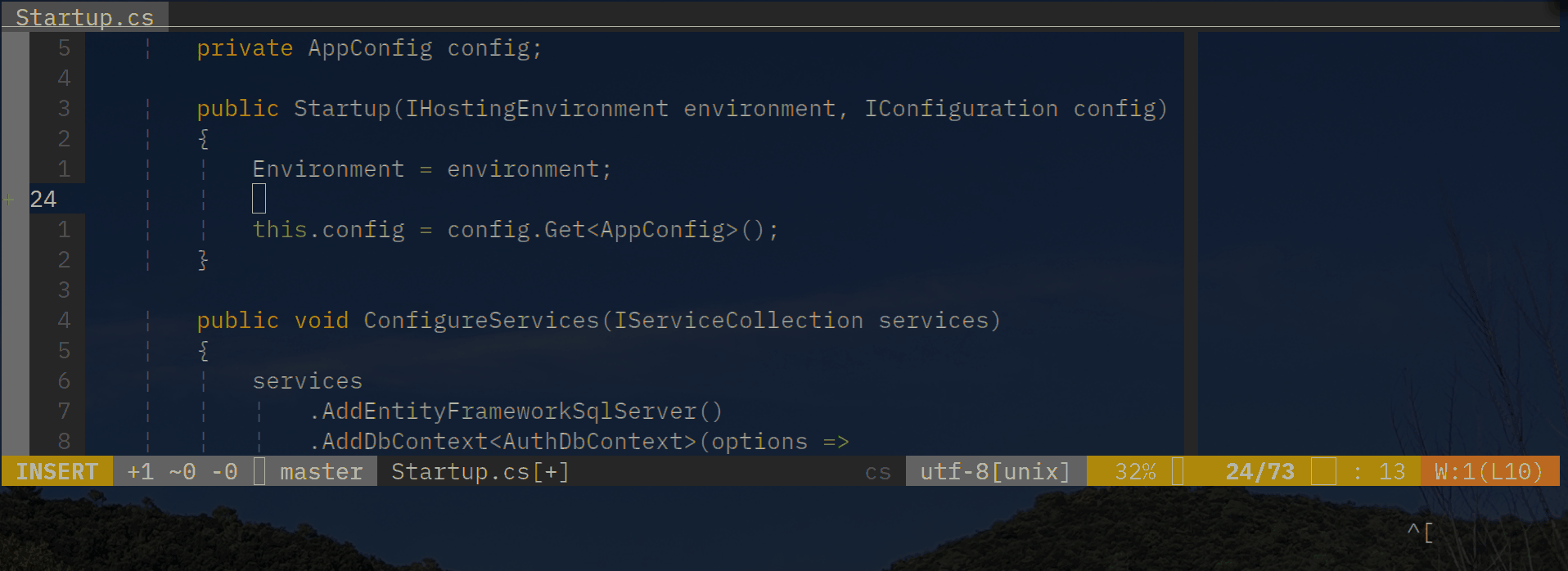
Task: Click the utf-8[unix] encoding segment
Action: 993,471
